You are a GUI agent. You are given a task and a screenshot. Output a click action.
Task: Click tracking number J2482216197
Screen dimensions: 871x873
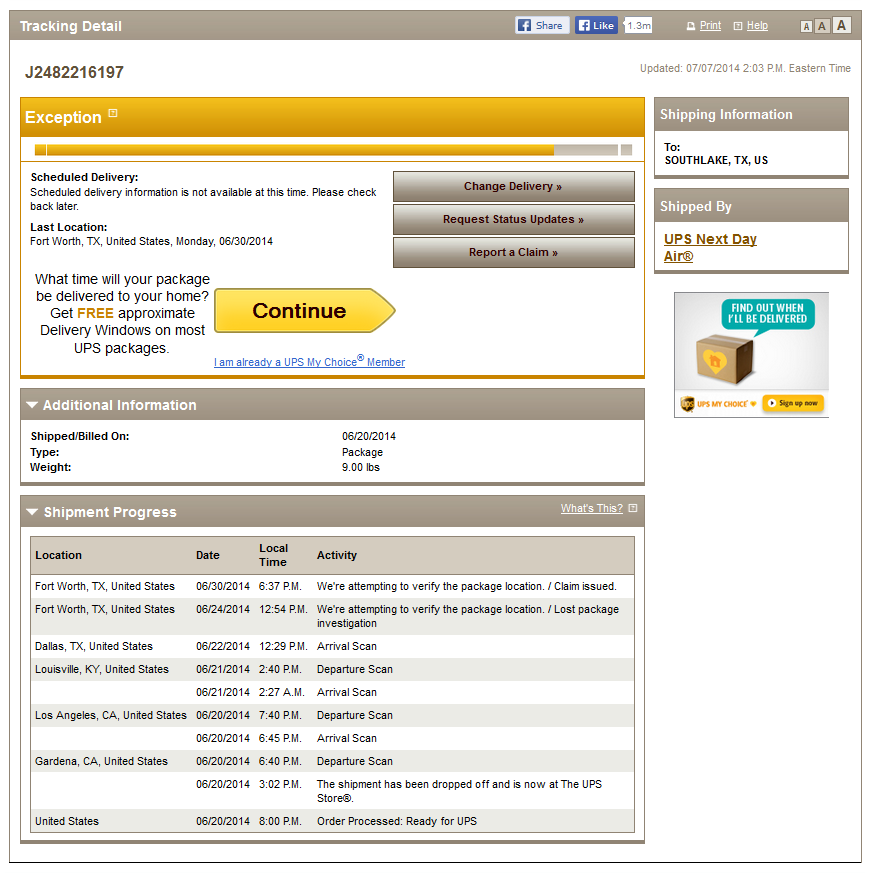[75, 72]
